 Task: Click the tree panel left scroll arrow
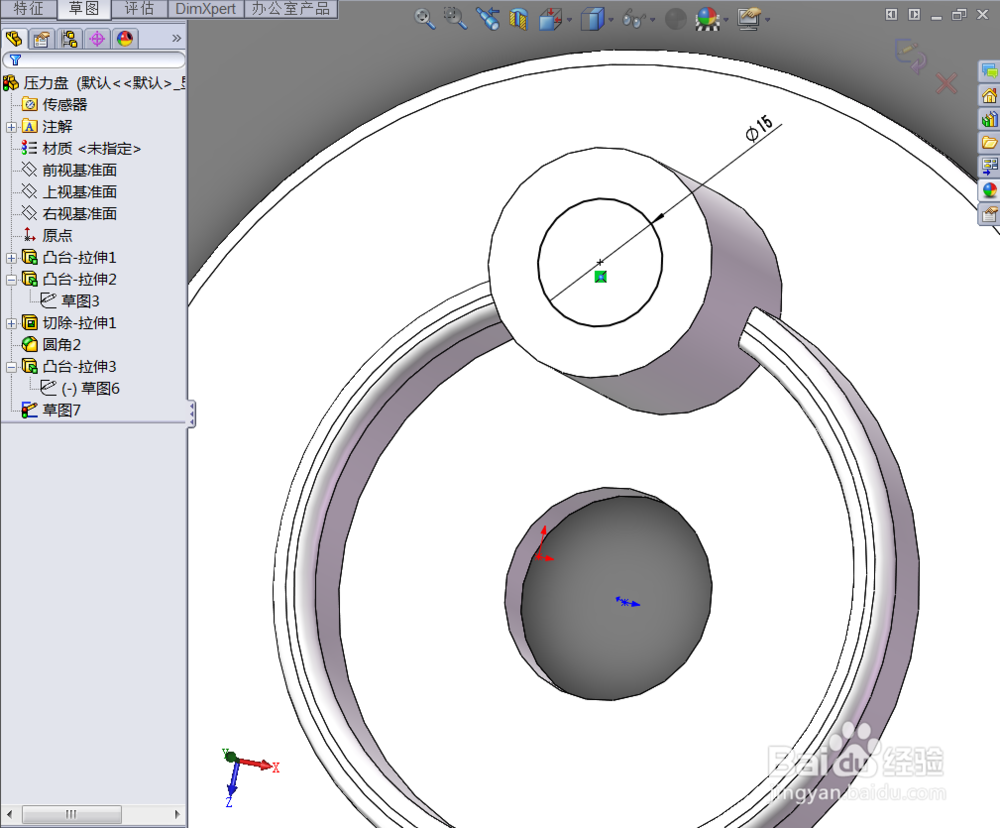coord(9,814)
